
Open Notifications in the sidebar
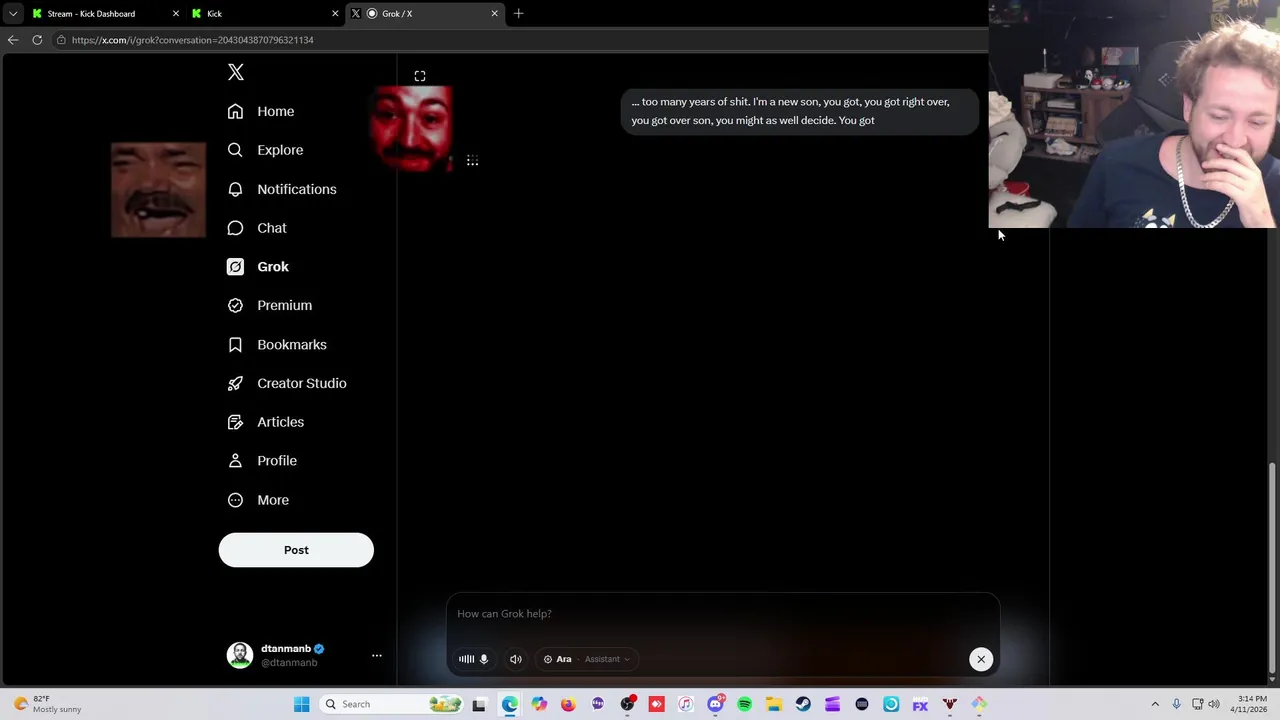[x=282, y=189]
